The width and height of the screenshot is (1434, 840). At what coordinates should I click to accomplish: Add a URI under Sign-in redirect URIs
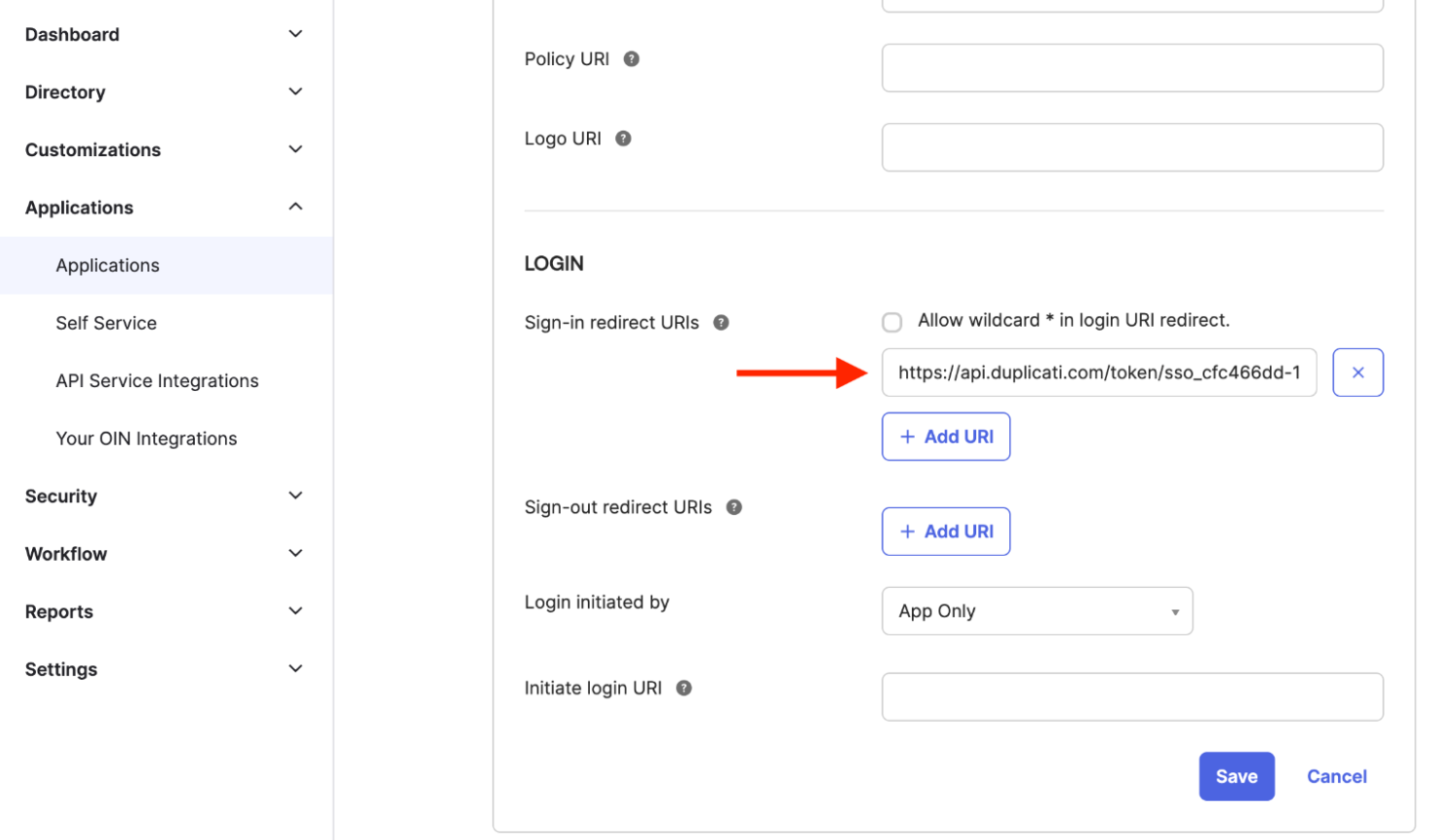(946, 436)
